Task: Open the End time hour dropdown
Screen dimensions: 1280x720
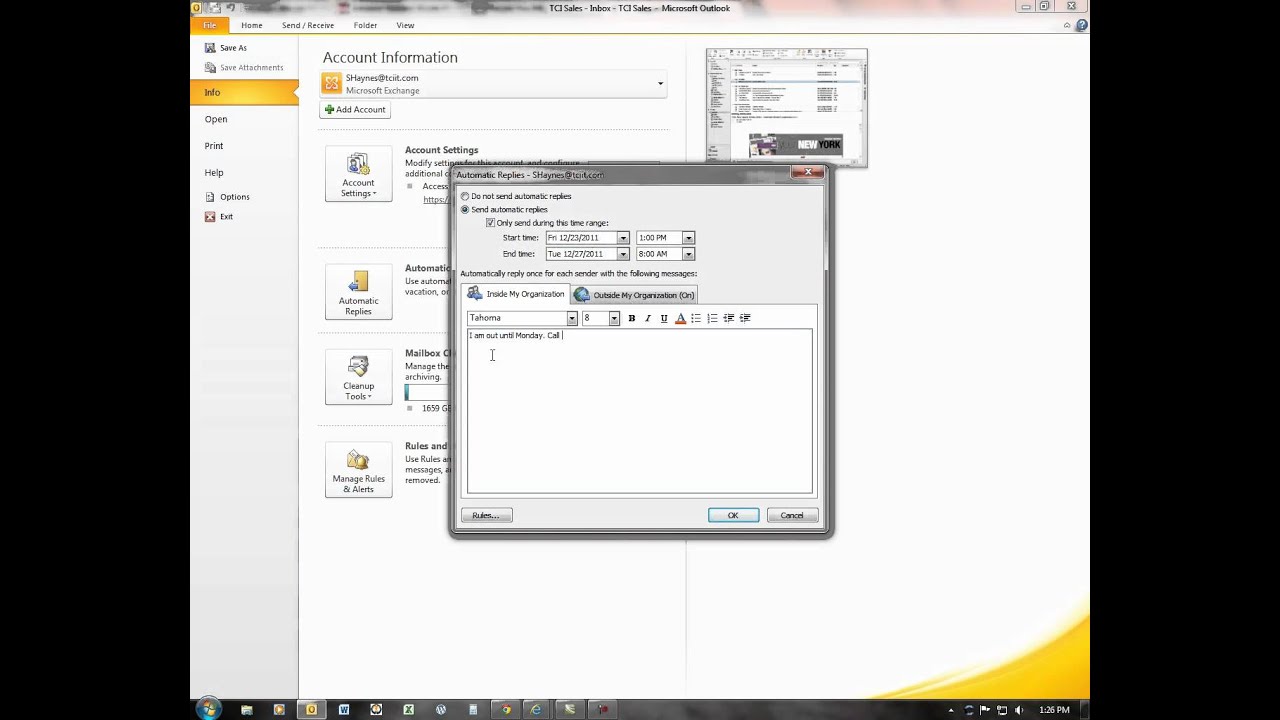Action: point(688,254)
